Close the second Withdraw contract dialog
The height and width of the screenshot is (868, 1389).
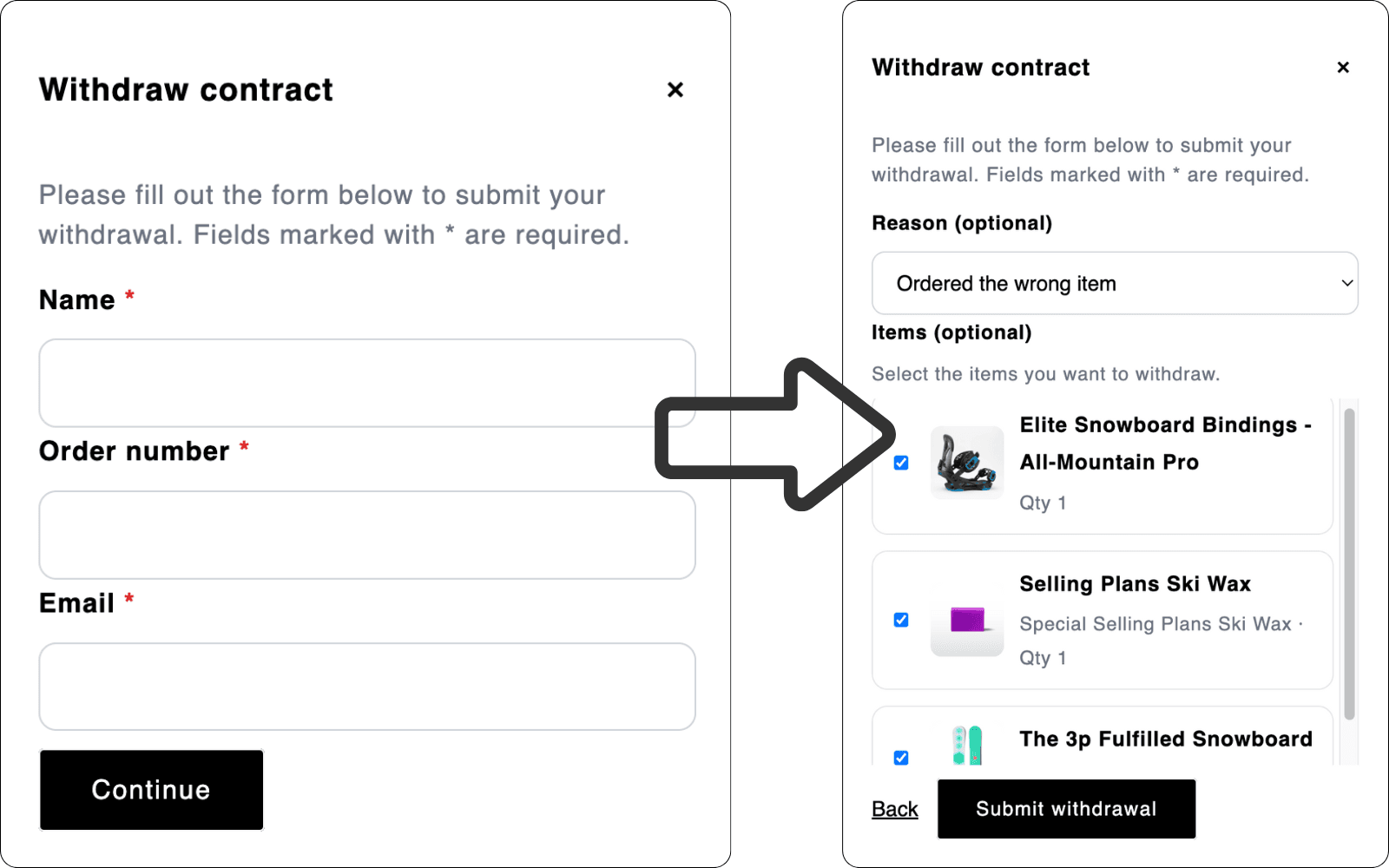click(x=1343, y=67)
